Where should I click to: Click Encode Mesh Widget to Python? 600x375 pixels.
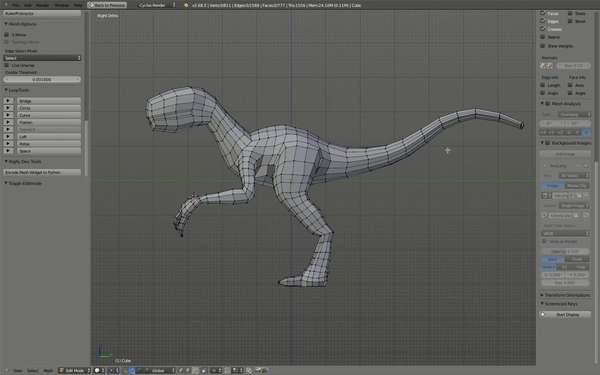tap(42, 172)
